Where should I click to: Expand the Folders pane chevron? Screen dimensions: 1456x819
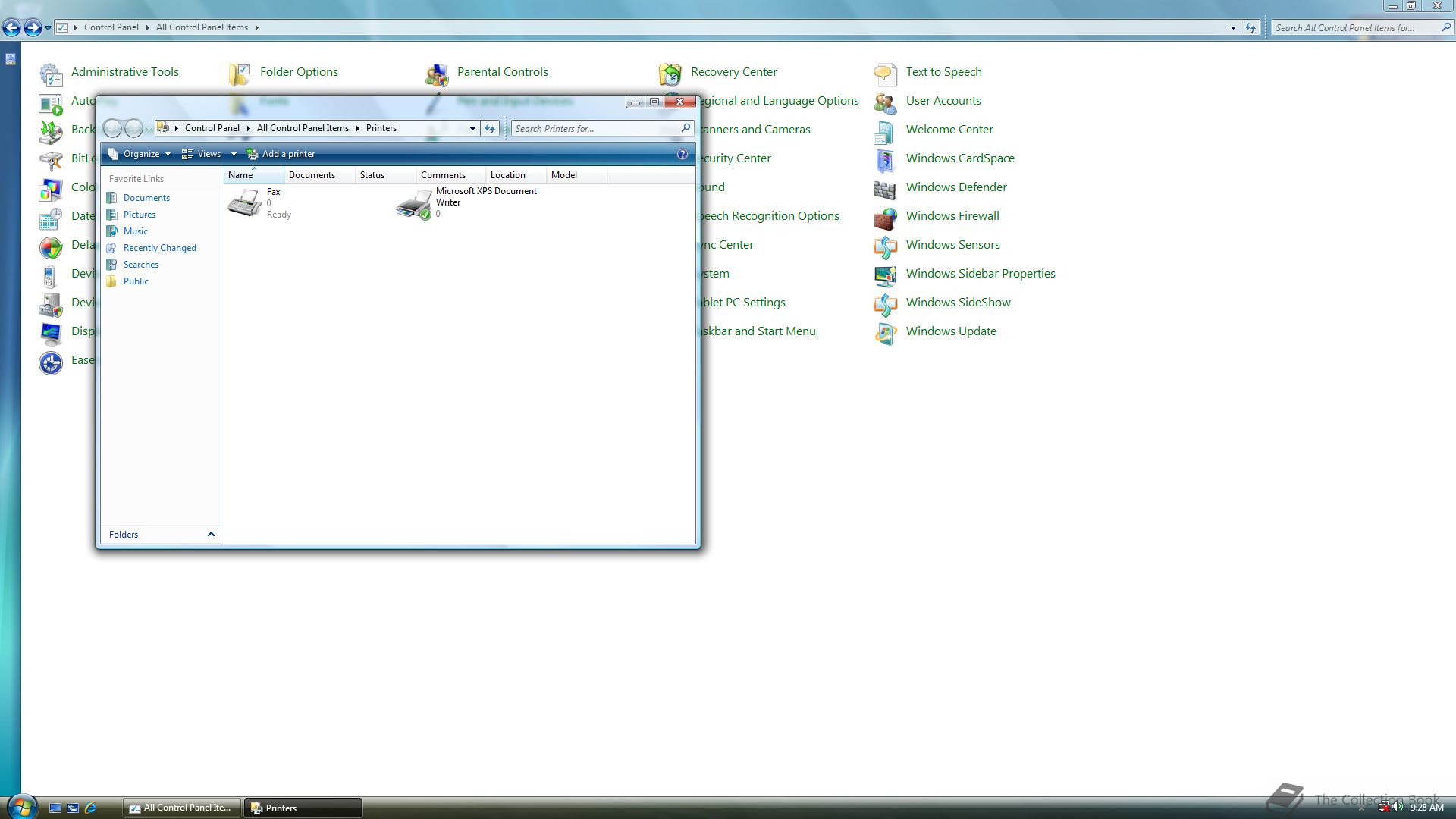(211, 535)
